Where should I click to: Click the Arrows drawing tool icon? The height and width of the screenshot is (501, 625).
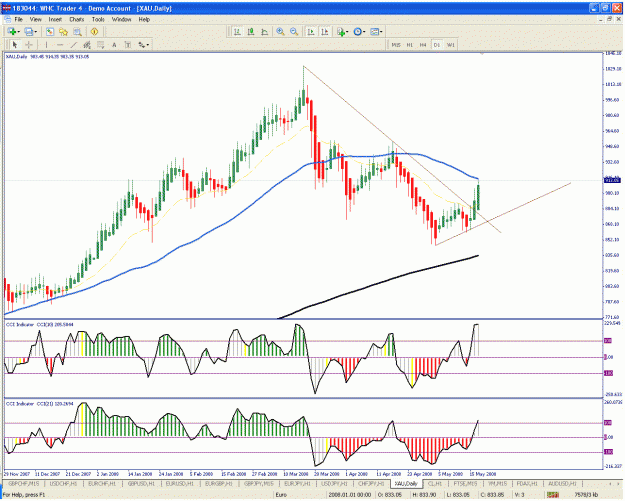(x=142, y=45)
